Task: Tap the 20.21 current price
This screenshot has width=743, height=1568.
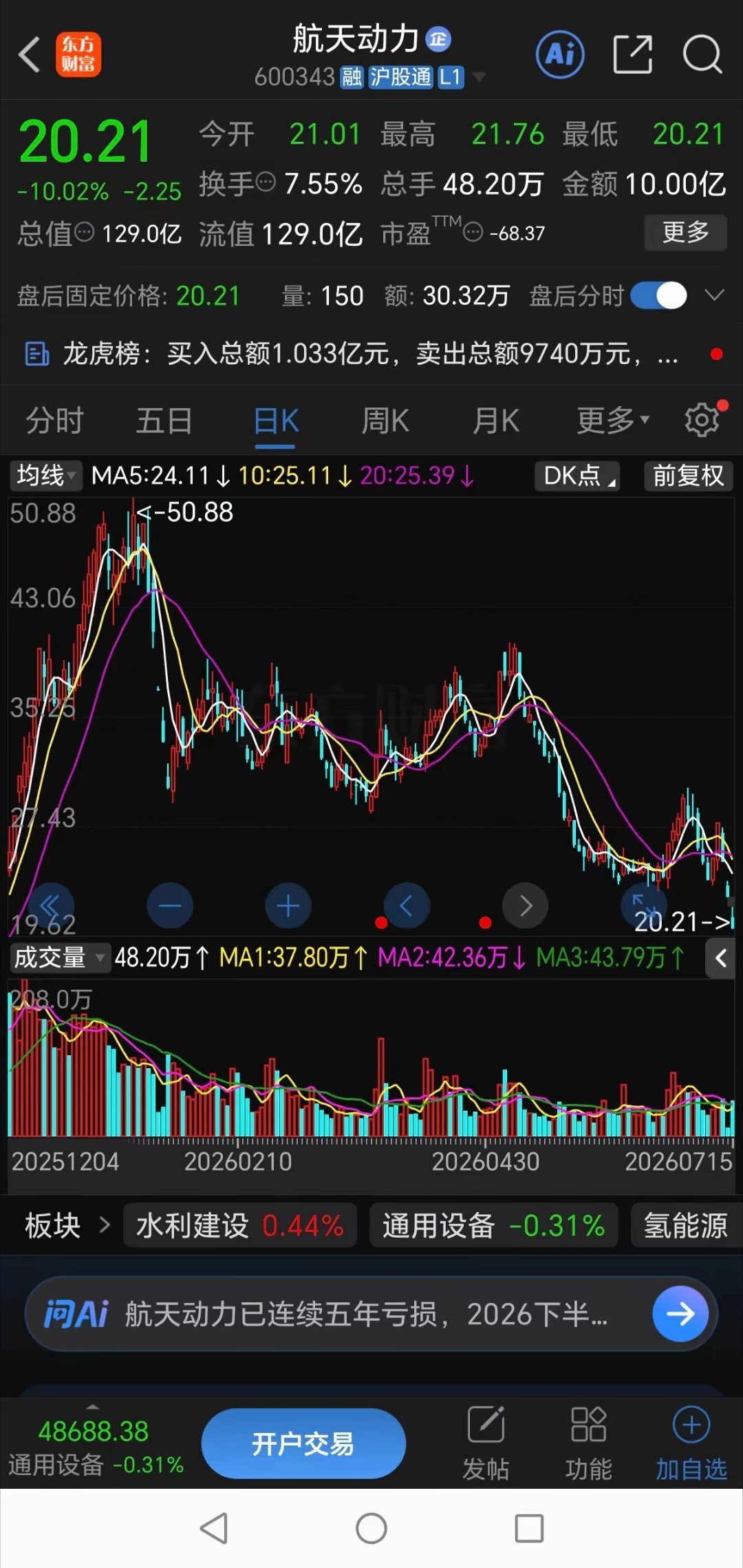Action: [x=85, y=142]
